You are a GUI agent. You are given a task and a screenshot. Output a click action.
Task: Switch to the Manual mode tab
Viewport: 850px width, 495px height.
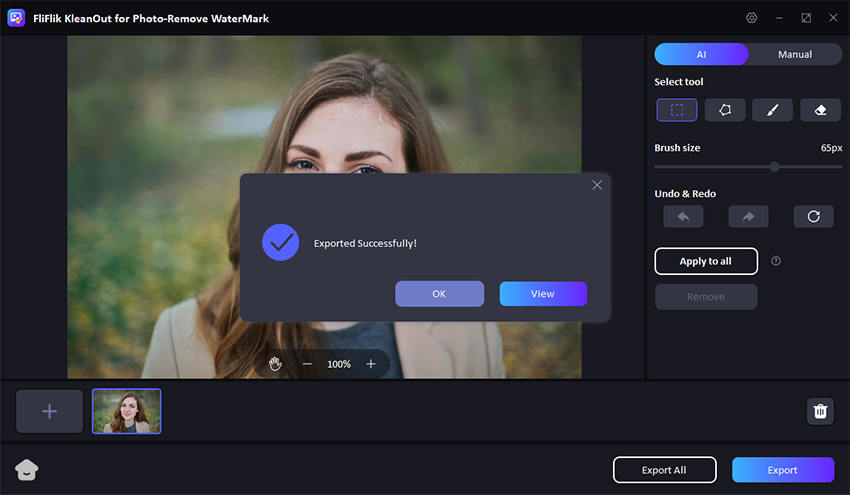pyautogui.click(x=794, y=54)
